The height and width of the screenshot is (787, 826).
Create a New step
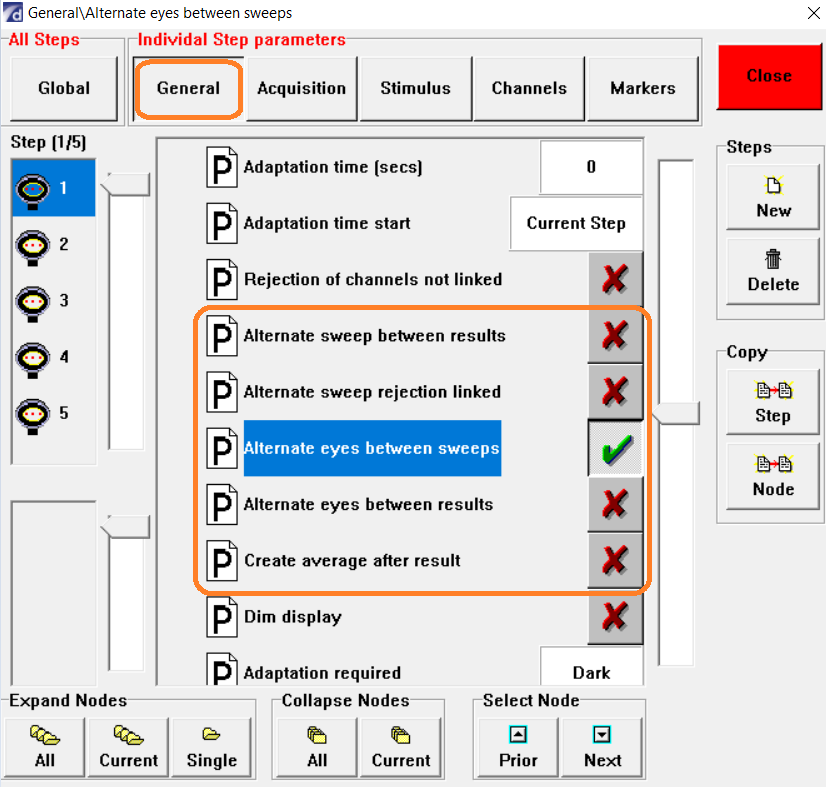[x=773, y=197]
